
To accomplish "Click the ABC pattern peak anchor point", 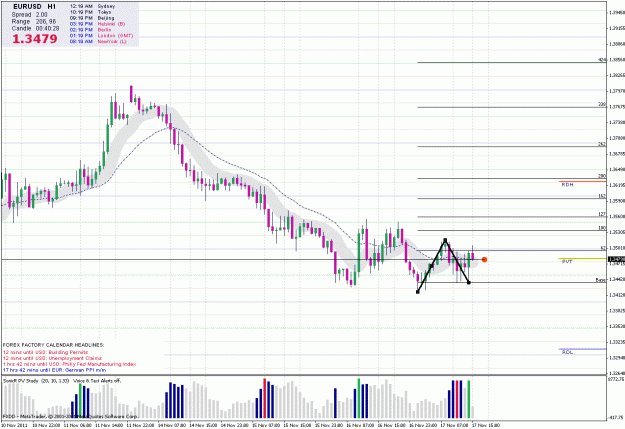I will 445,240.
